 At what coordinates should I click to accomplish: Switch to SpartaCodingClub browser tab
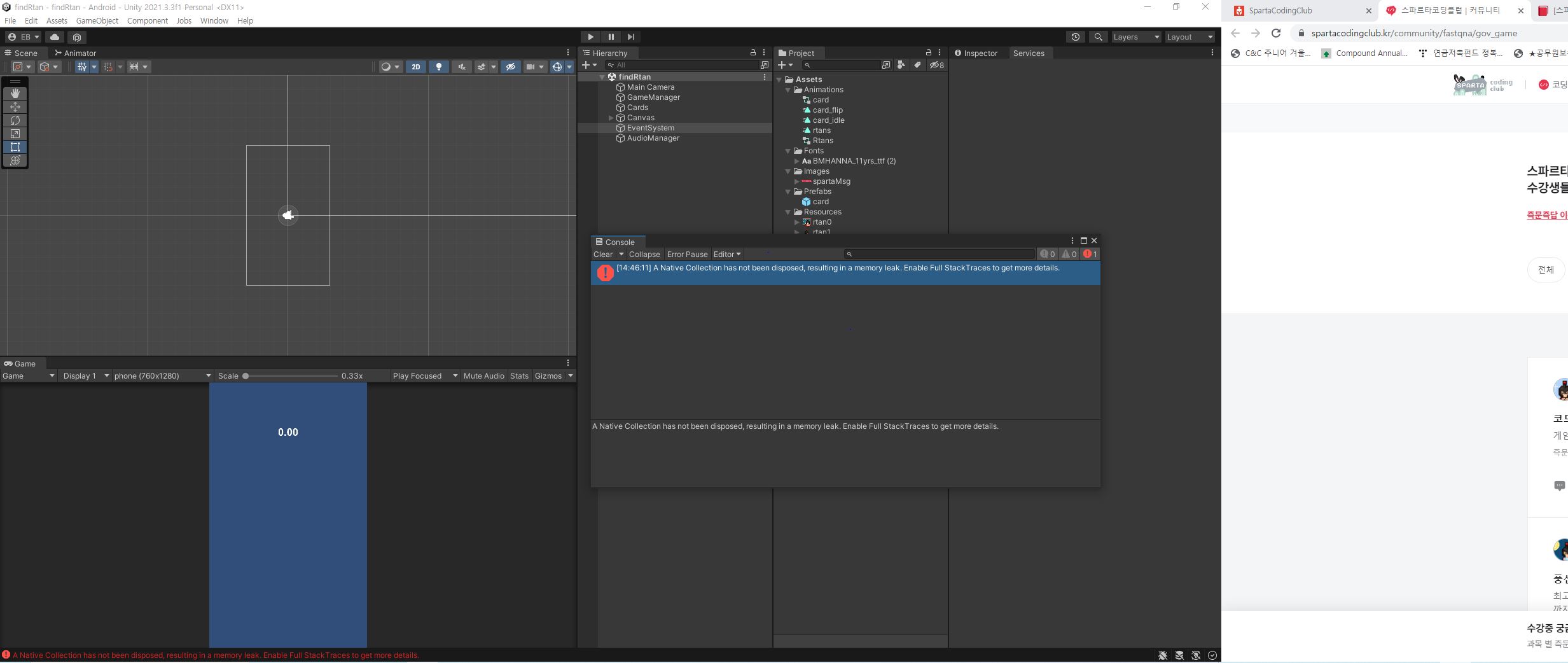pos(1301,10)
